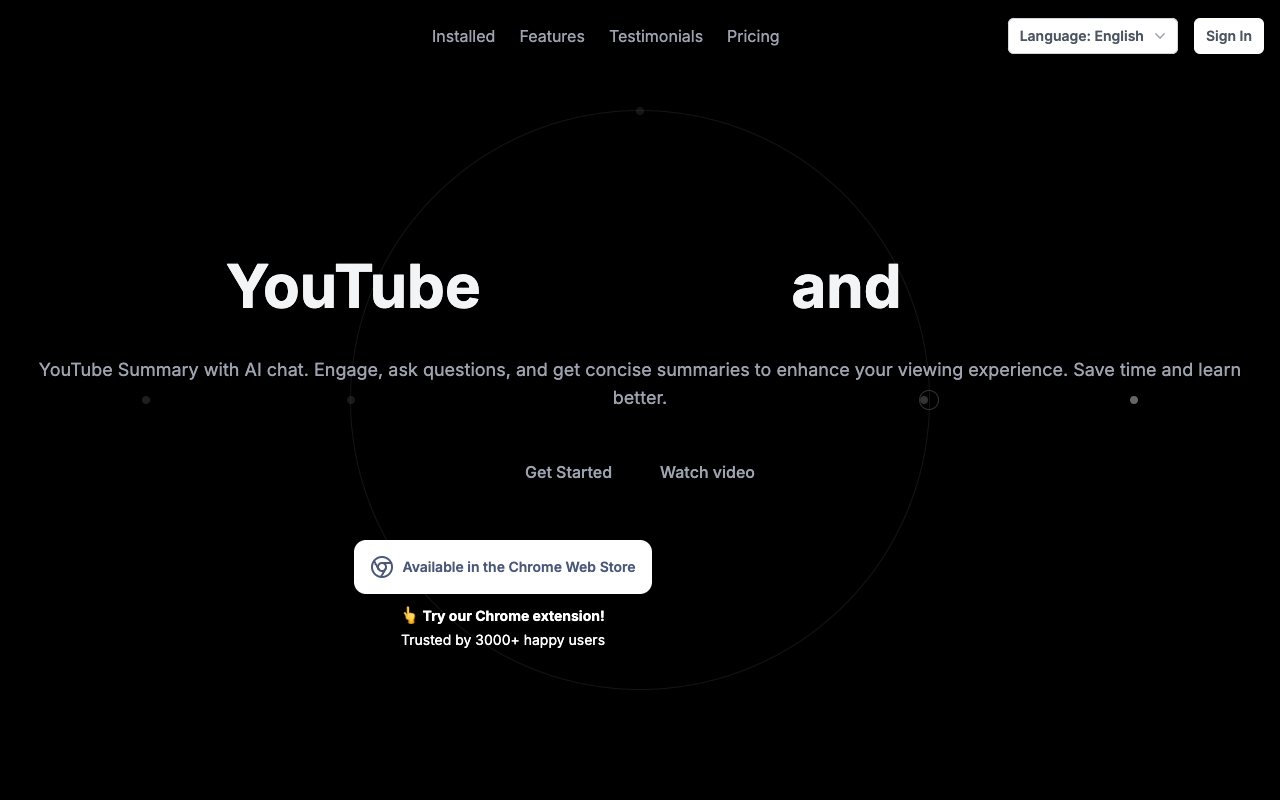Open the Testimonials nav link
Viewport: 1280px width, 800px height.
656,36
